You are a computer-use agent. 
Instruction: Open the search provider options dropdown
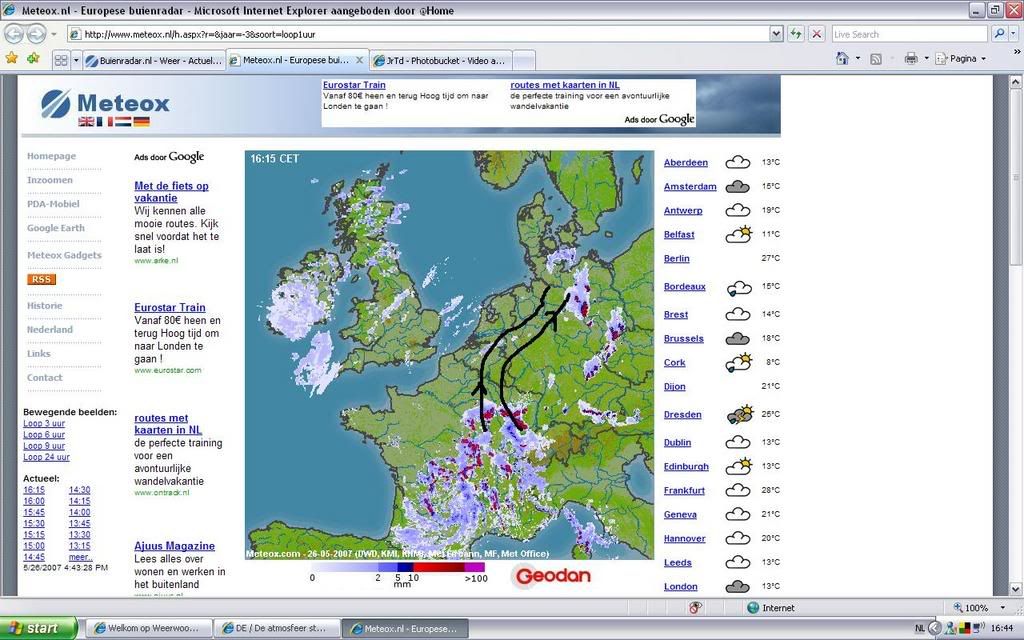1014,34
